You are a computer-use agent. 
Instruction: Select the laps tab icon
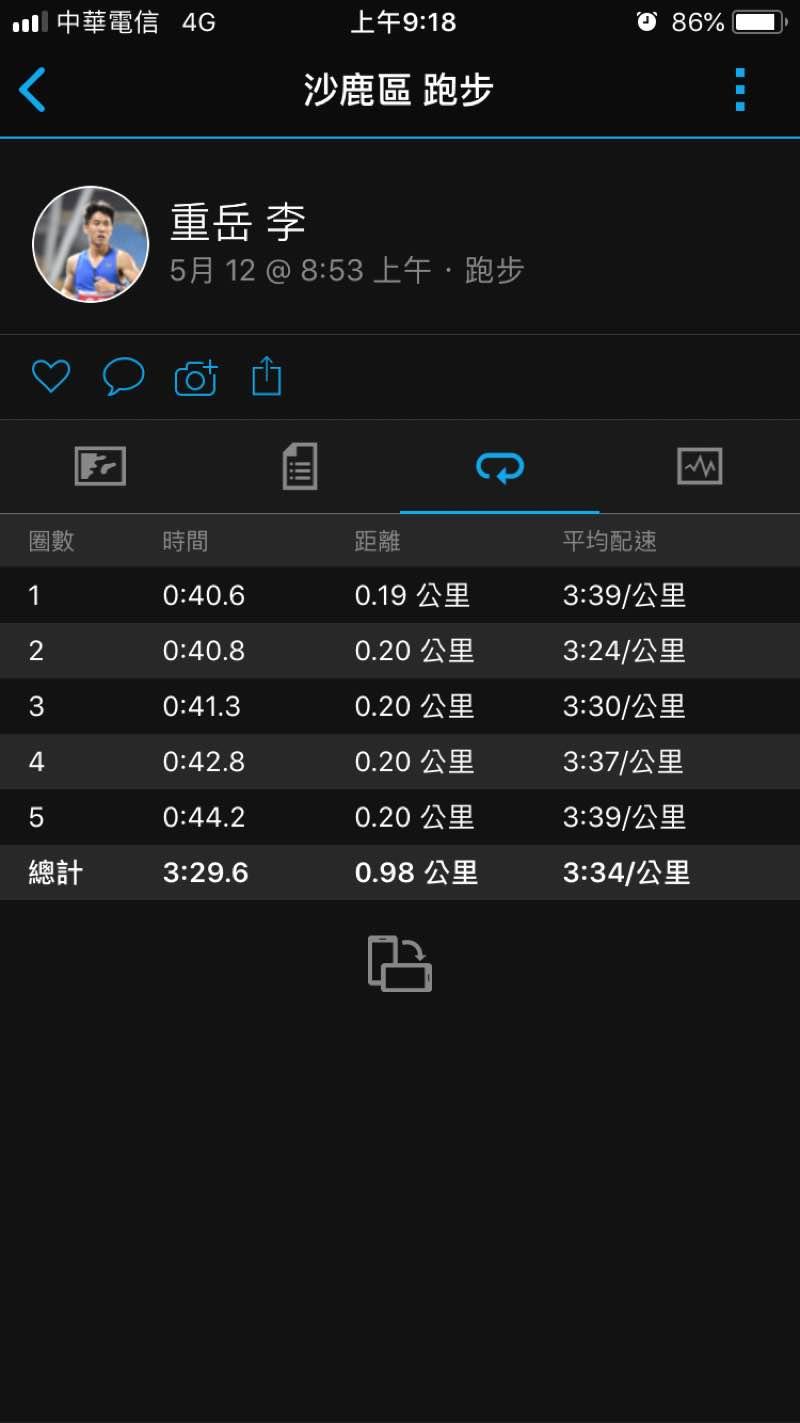pyautogui.click(x=500, y=466)
